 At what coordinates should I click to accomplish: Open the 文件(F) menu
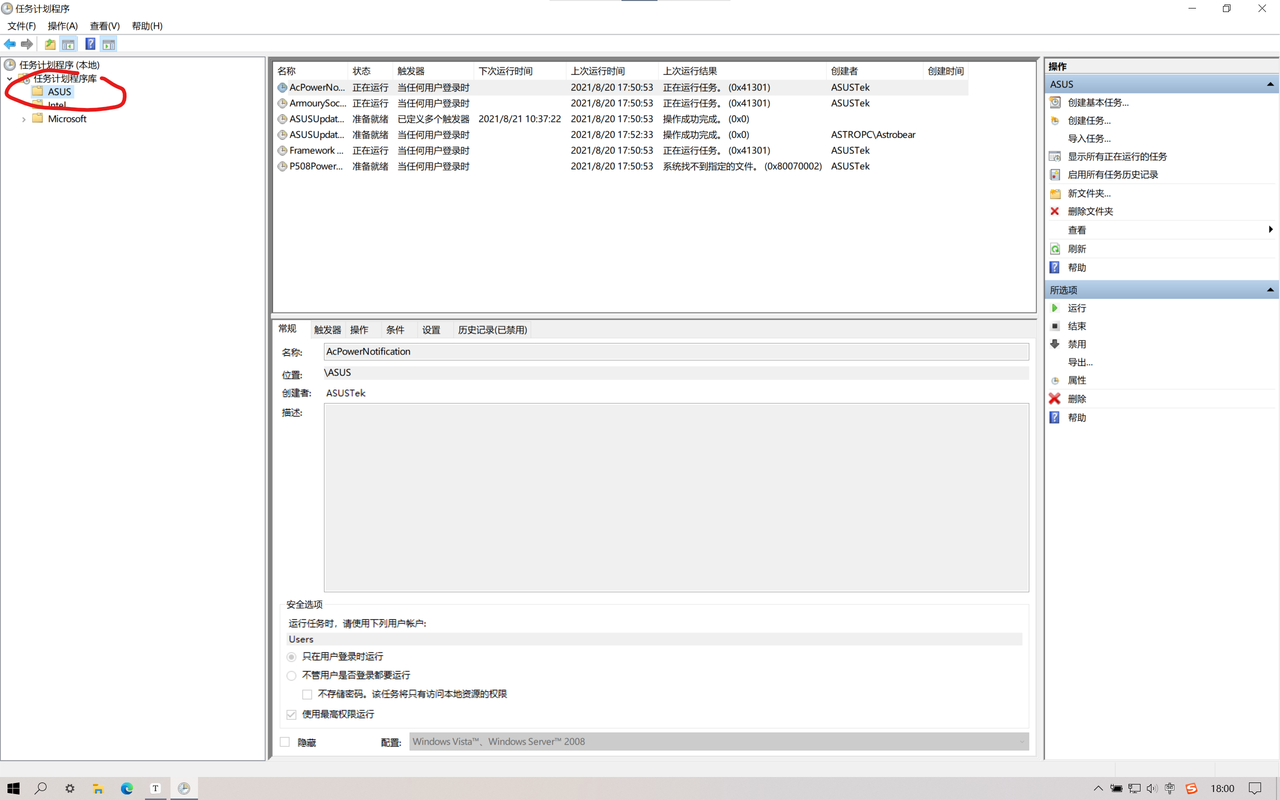(x=21, y=26)
